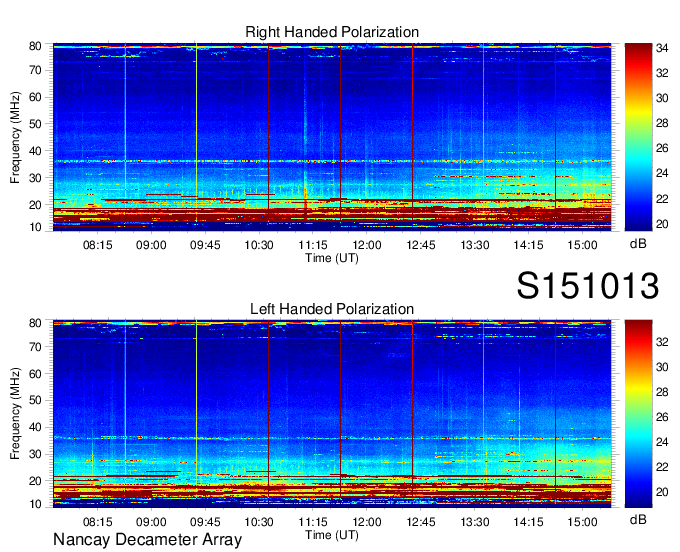Click the 50 frequency tick on top plot
The height and width of the screenshot is (552, 680).
pos(35,124)
